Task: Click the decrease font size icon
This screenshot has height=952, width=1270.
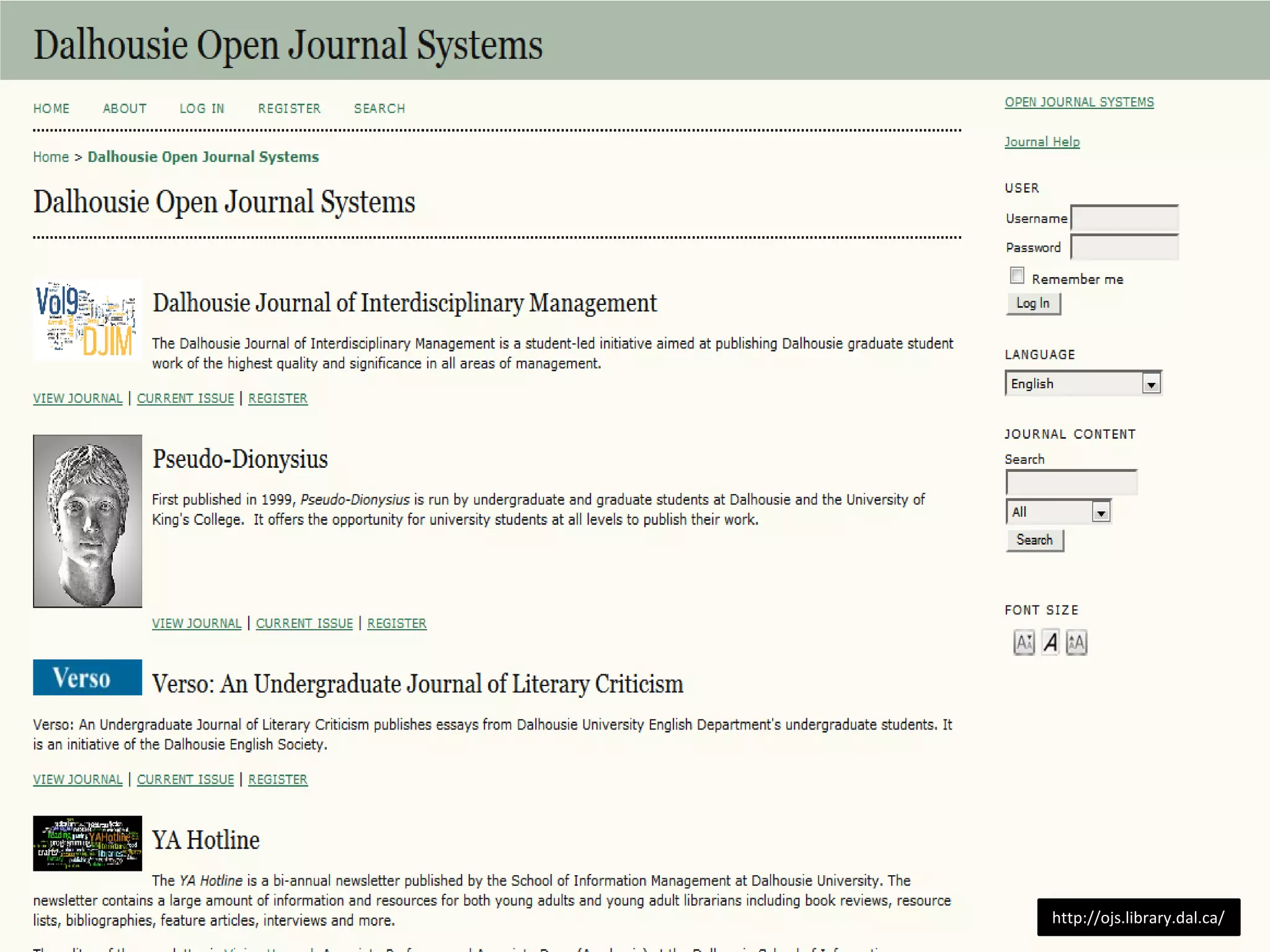Action: (x=1024, y=642)
